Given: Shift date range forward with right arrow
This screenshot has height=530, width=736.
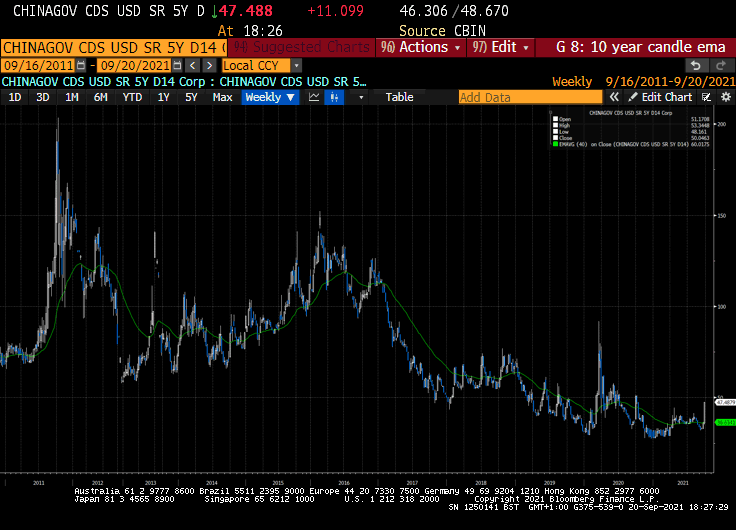Looking at the screenshot, I should click(209, 65).
